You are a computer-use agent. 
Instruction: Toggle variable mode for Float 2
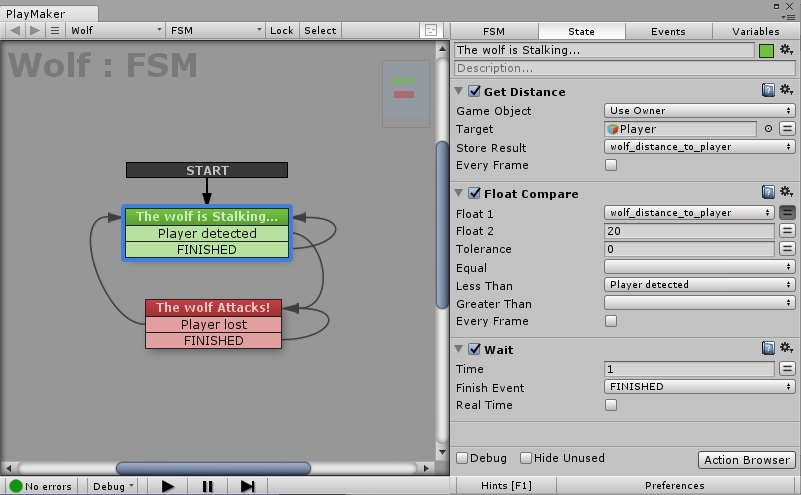(787, 231)
